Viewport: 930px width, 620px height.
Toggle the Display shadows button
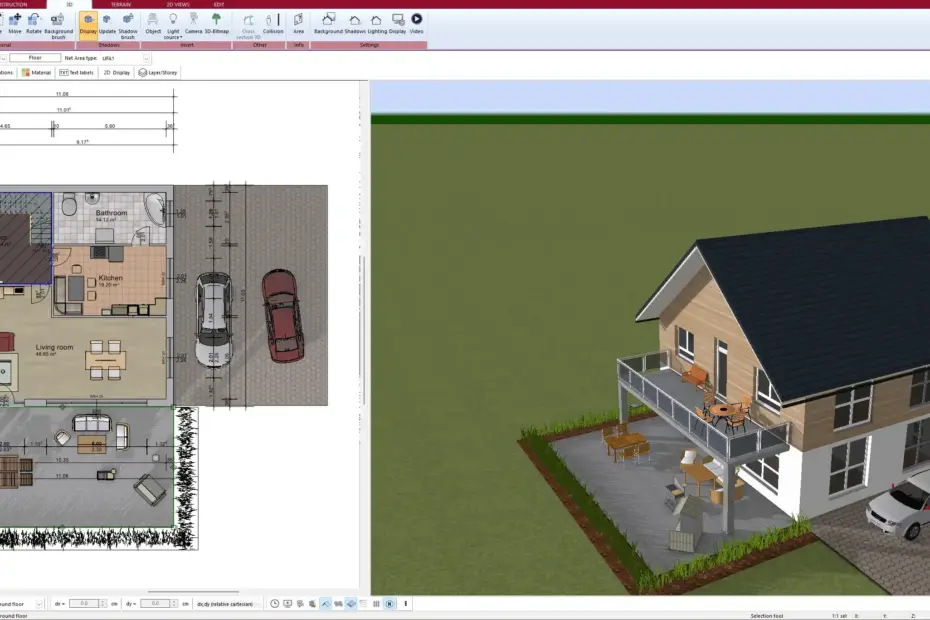88,24
